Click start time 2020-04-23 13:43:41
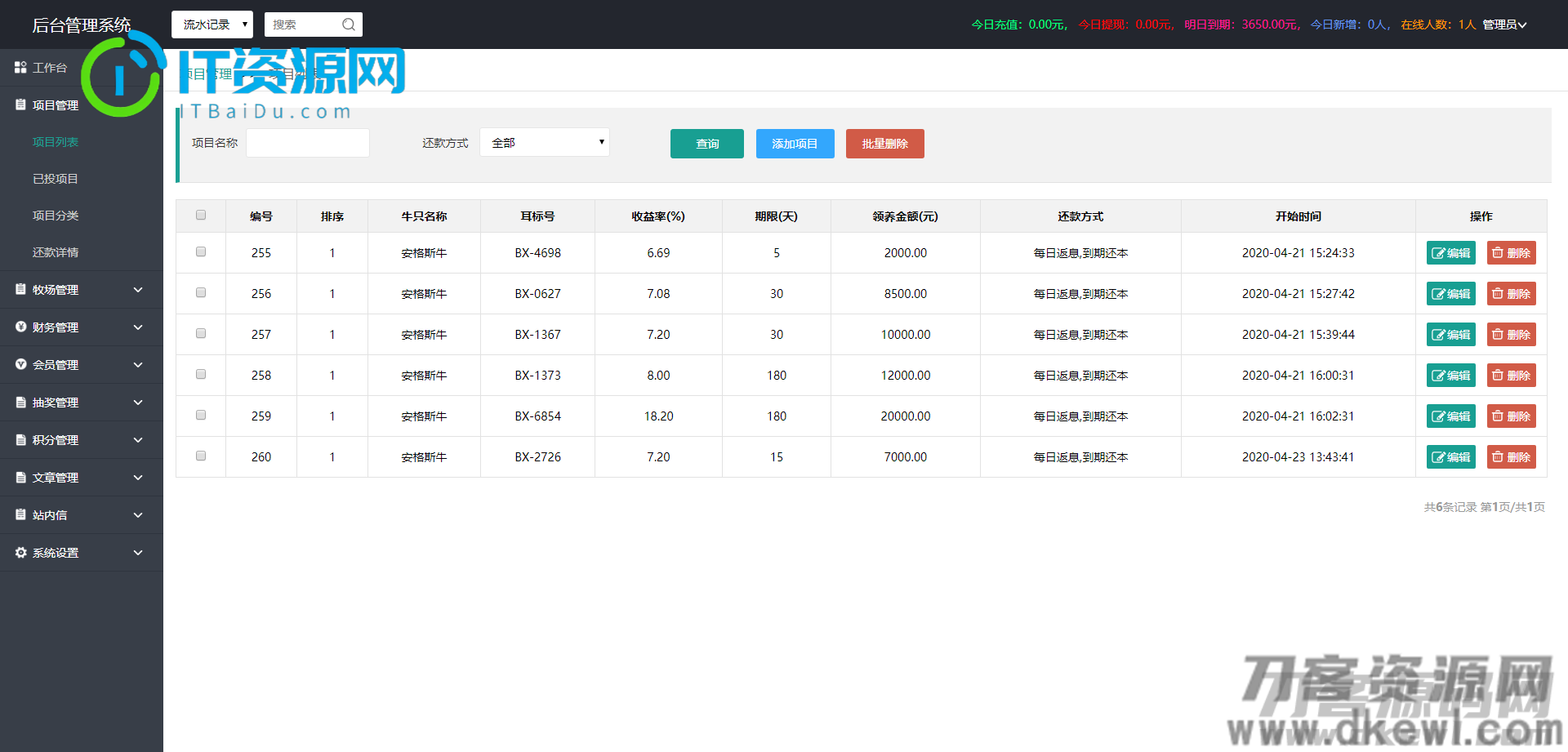Viewport: 1568px width, 752px height. tap(1298, 457)
